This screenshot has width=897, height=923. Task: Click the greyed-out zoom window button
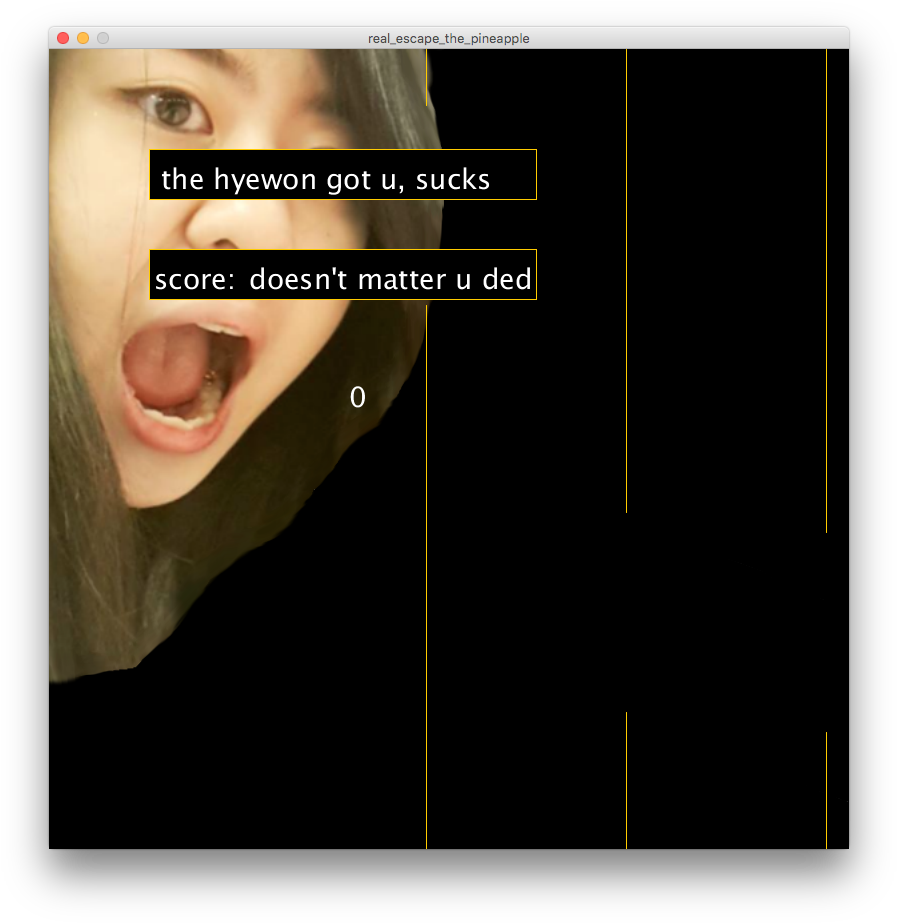(x=102, y=38)
